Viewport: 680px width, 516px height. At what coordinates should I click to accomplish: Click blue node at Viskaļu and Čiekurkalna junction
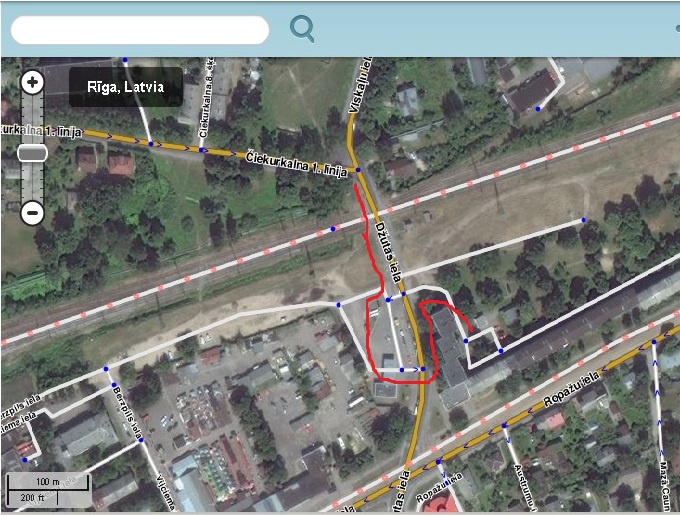pos(358,170)
